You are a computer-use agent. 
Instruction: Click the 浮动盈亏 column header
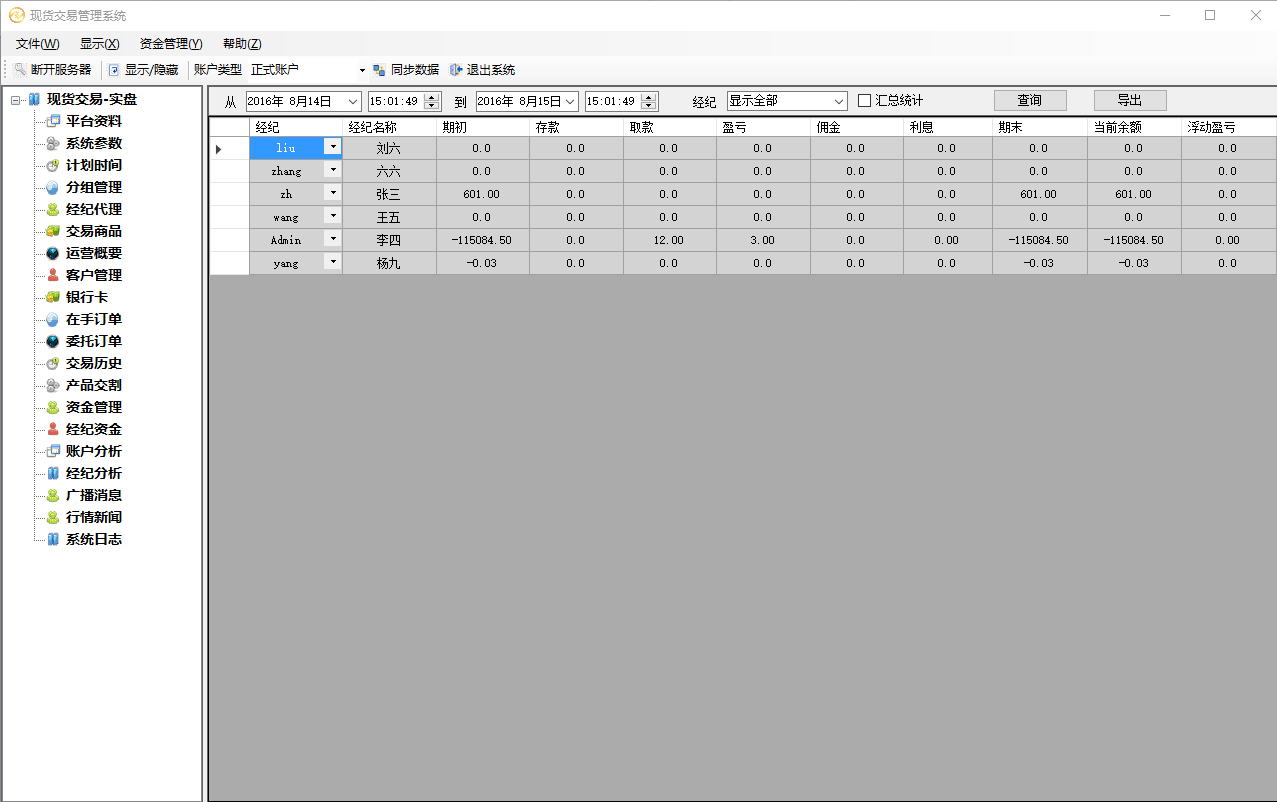click(x=1228, y=127)
